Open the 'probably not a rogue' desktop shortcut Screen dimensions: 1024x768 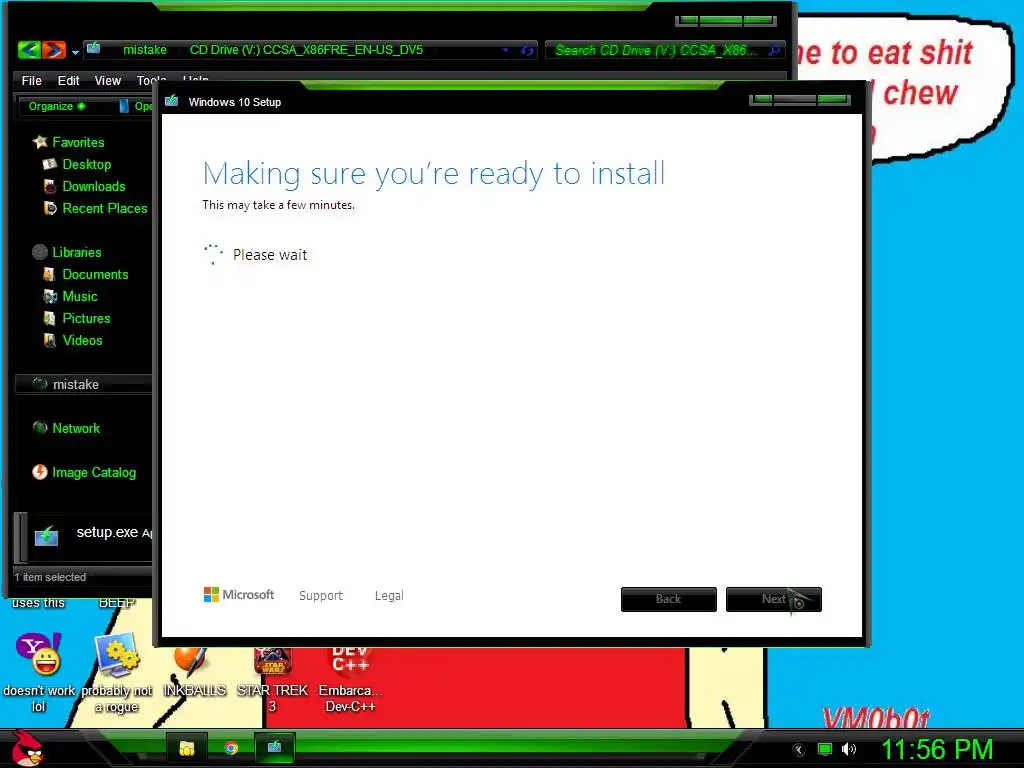pyautogui.click(x=117, y=673)
